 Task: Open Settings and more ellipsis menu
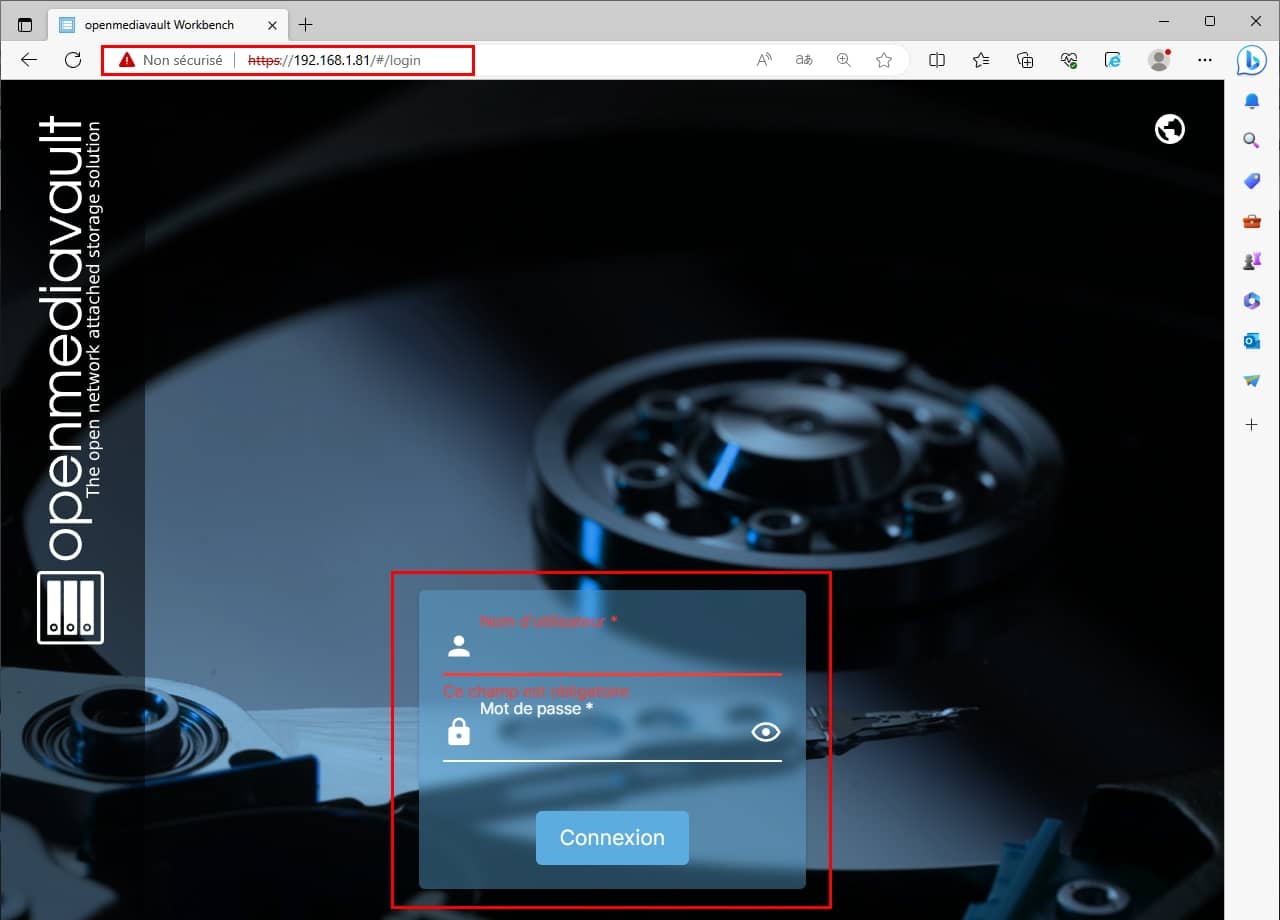tap(1204, 60)
